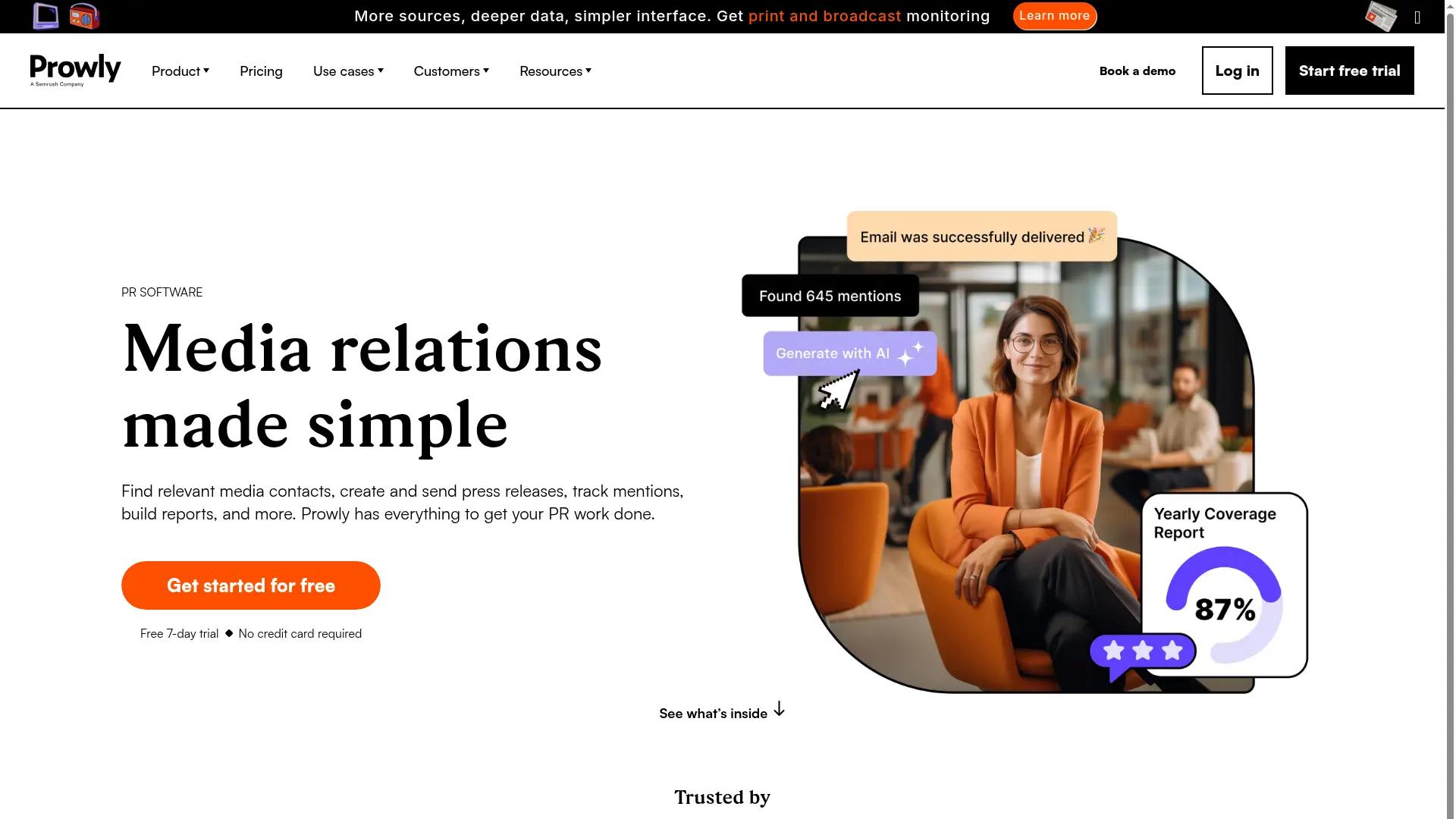This screenshot has width=1456, height=819.
Task: Click the three-star rating bubble
Action: point(1143,654)
